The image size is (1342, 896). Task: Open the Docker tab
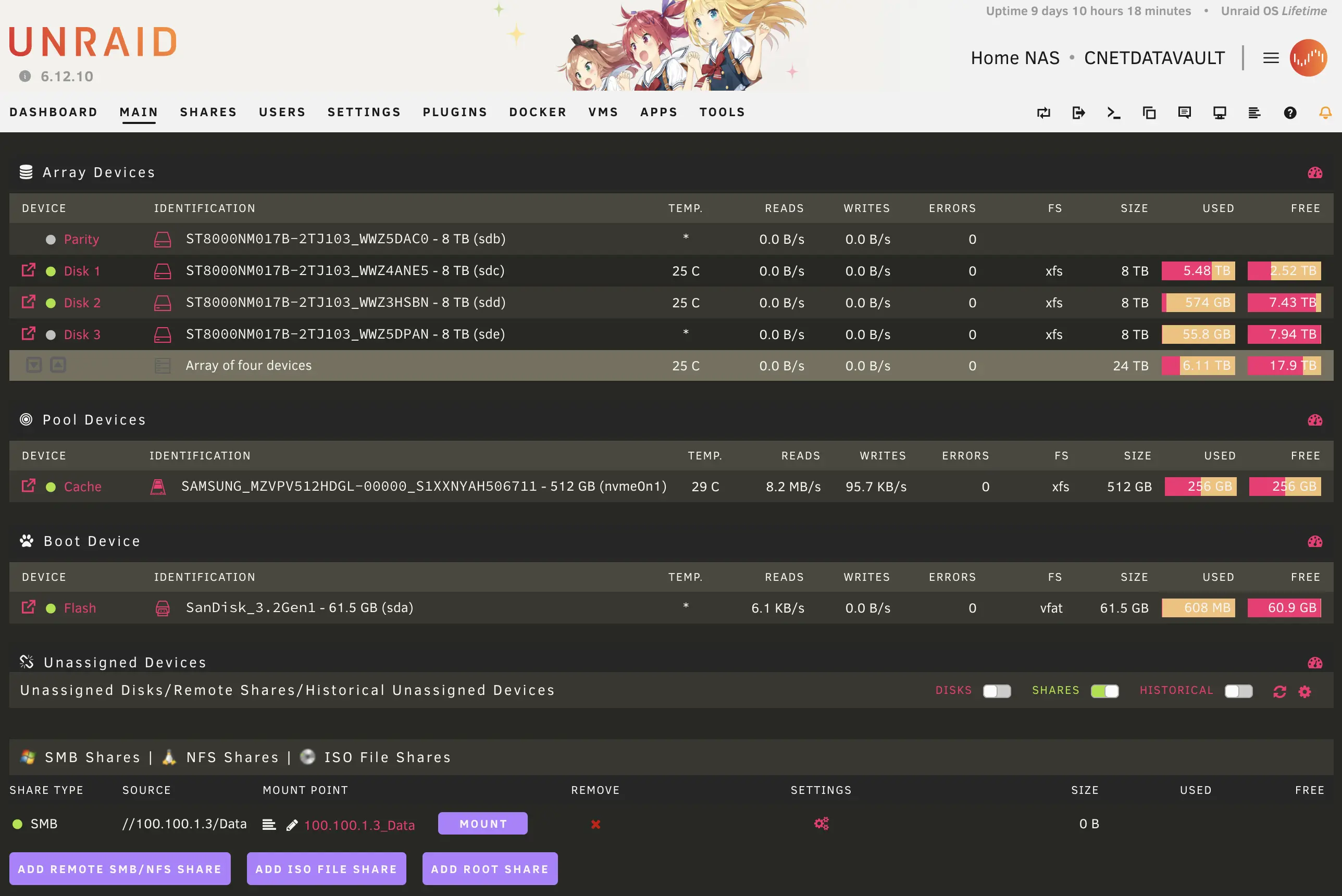point(538,112)
